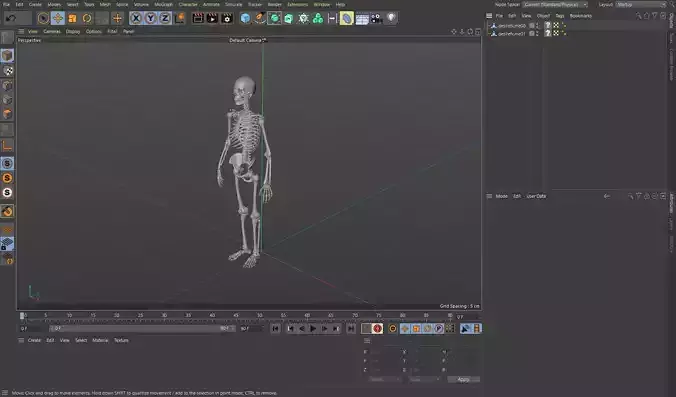Activate the Rotate tool

[87, 18]
